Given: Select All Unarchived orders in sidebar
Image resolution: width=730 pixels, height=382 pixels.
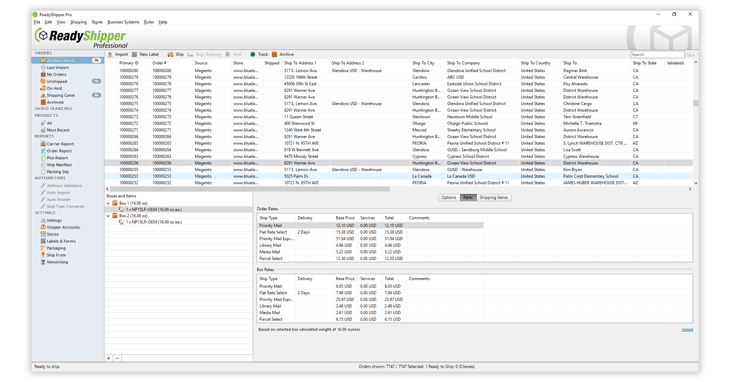Looking at the screenshot, I should pos(67,60).
